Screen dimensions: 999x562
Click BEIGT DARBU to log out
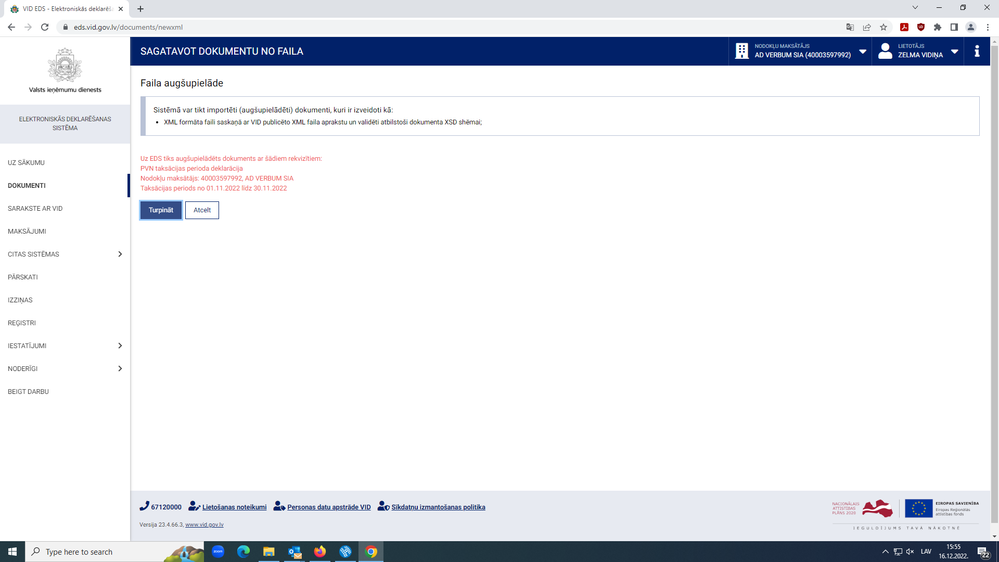28,392
